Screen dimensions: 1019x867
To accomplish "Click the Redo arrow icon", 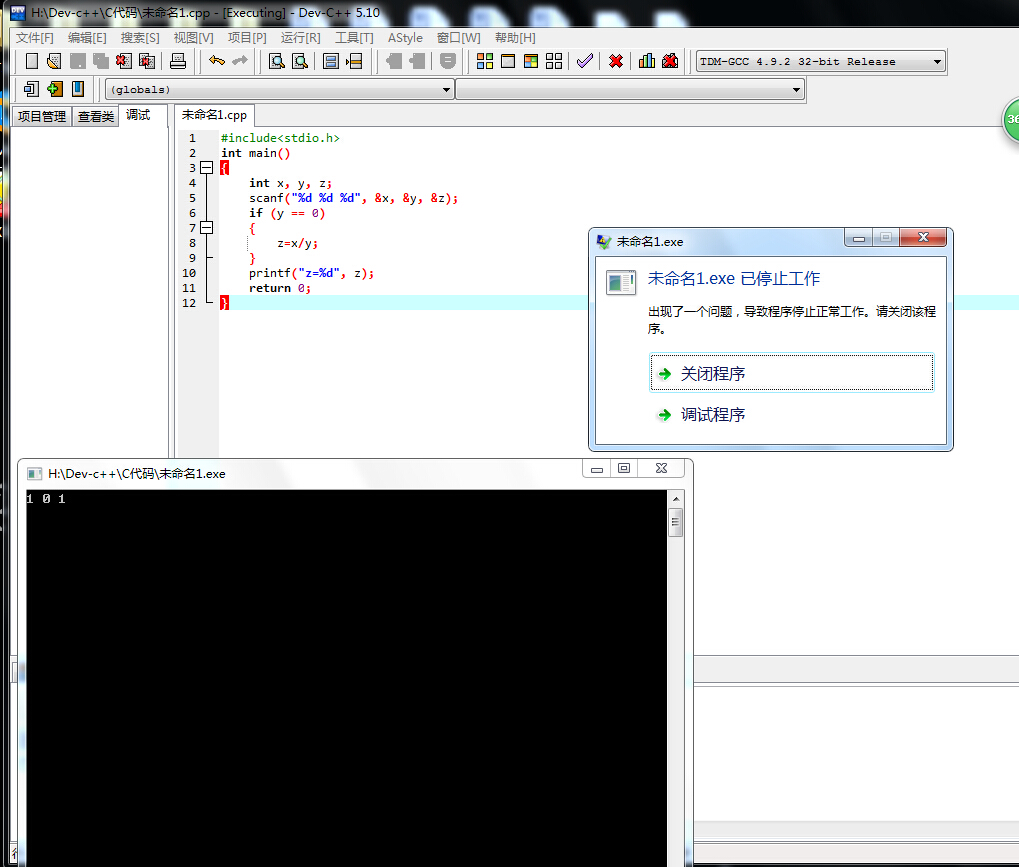I will point(240,62).
